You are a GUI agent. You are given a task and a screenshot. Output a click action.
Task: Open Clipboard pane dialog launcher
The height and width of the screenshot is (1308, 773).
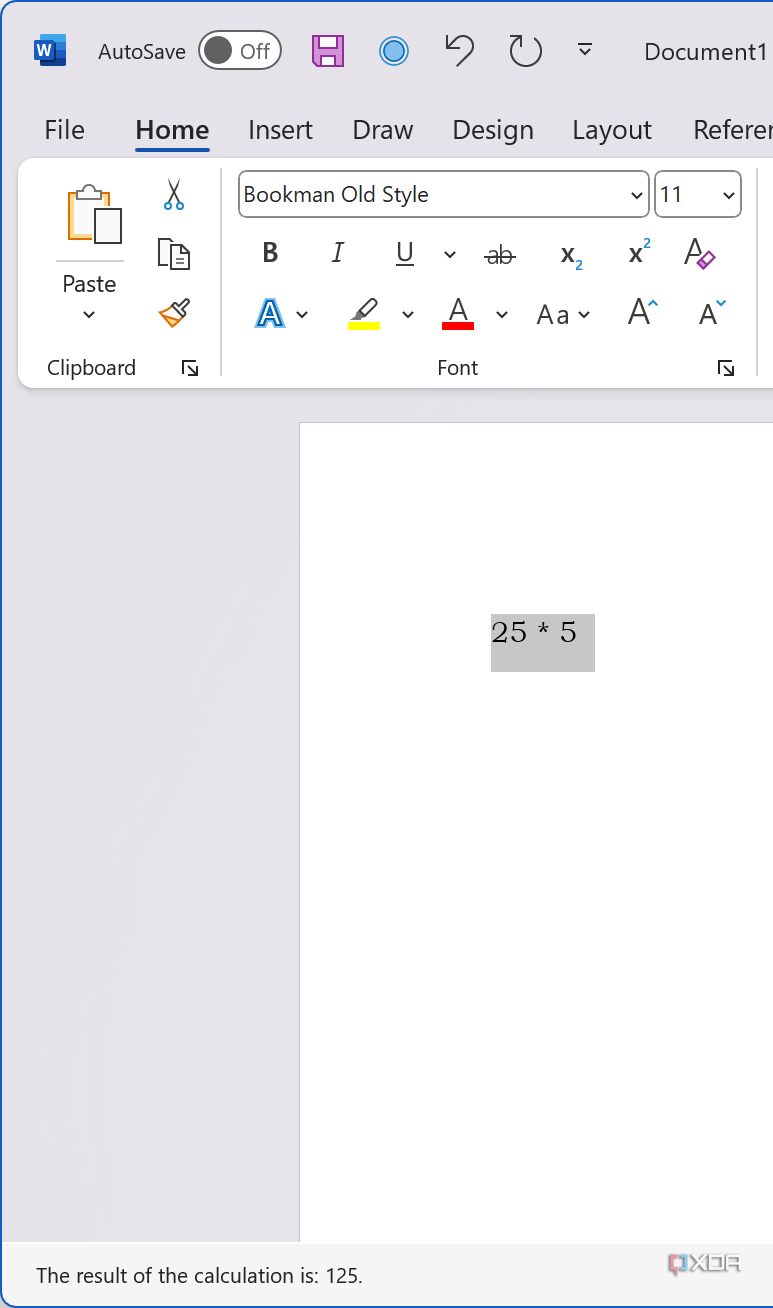[x=190, y=369]
